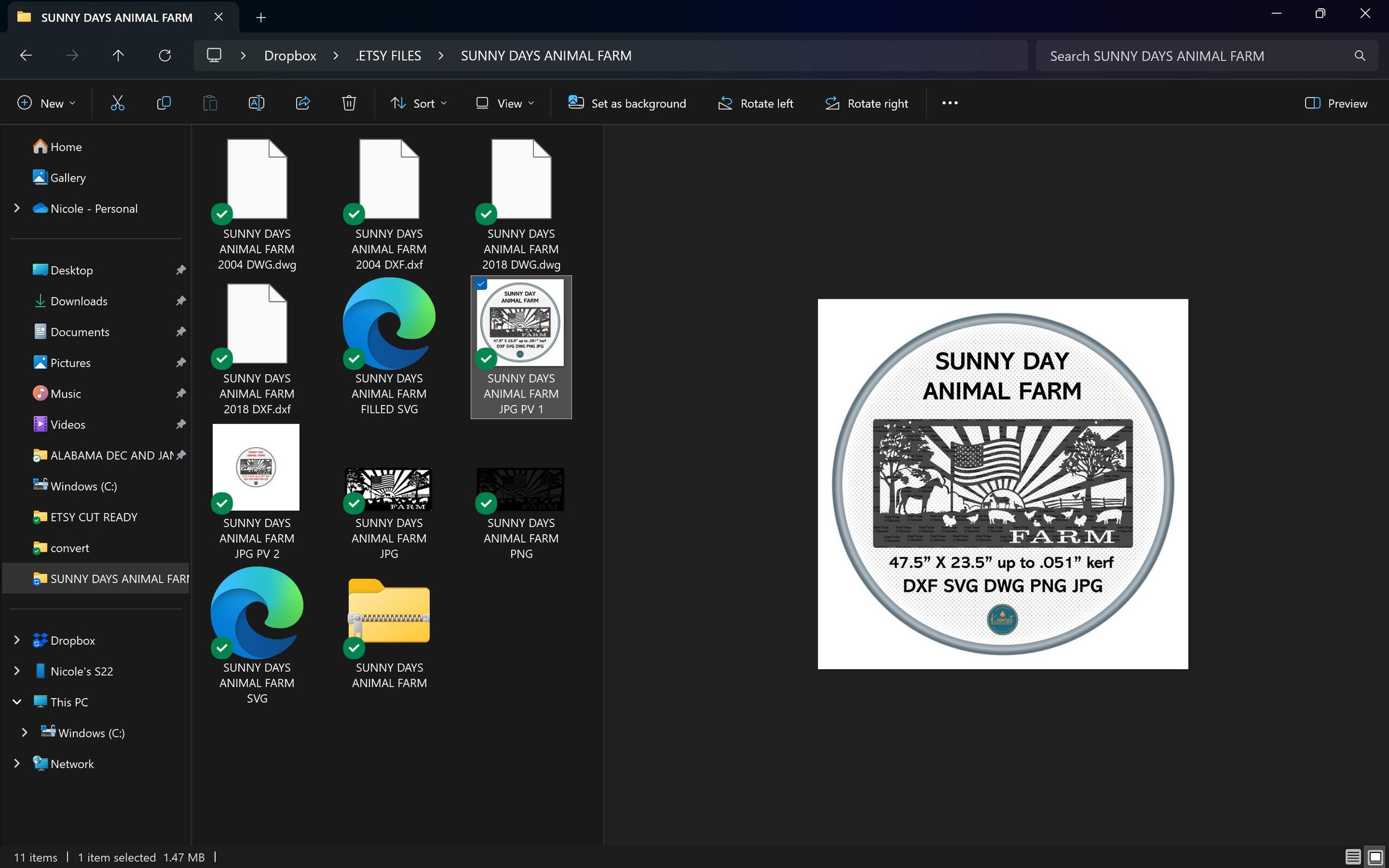Expand Nicole's S22 tree node
Screen dimensions: 1389x868
pos(17,671)
